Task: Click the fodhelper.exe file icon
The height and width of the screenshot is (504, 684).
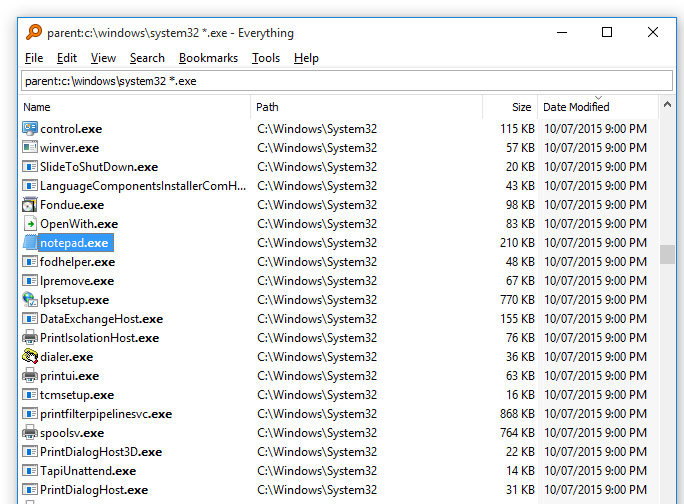Action: pyautogui.click(x=30, y=262)
